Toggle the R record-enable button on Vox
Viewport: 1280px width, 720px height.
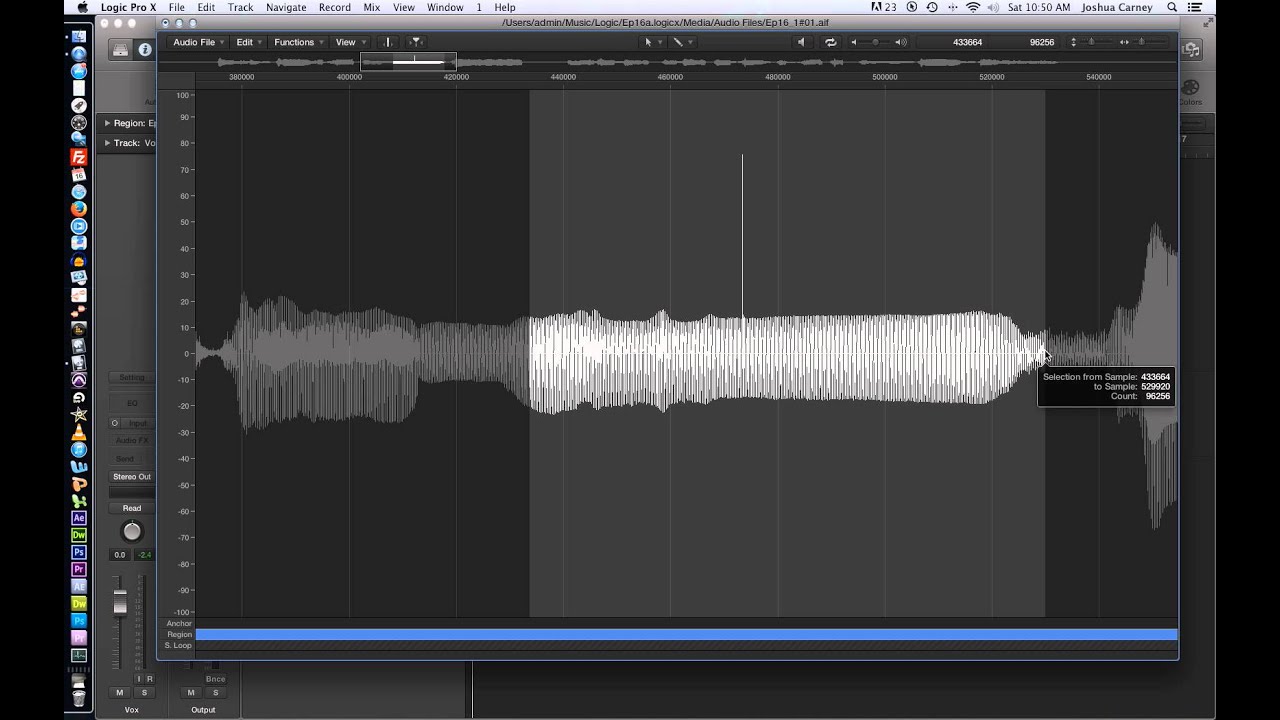(150, 679)
